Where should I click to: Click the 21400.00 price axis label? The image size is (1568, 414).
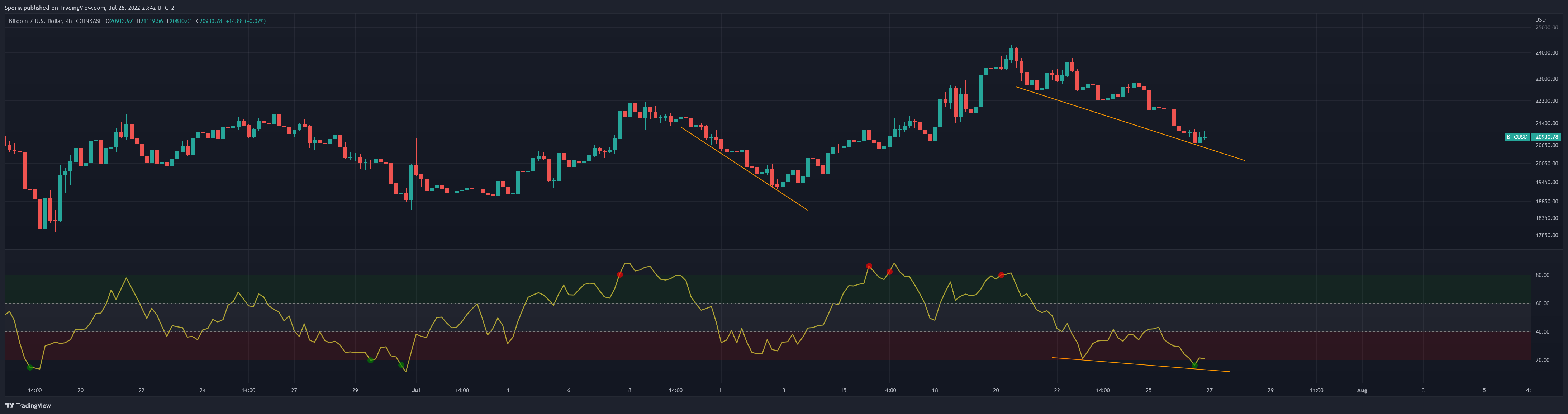coord(1547,124)
